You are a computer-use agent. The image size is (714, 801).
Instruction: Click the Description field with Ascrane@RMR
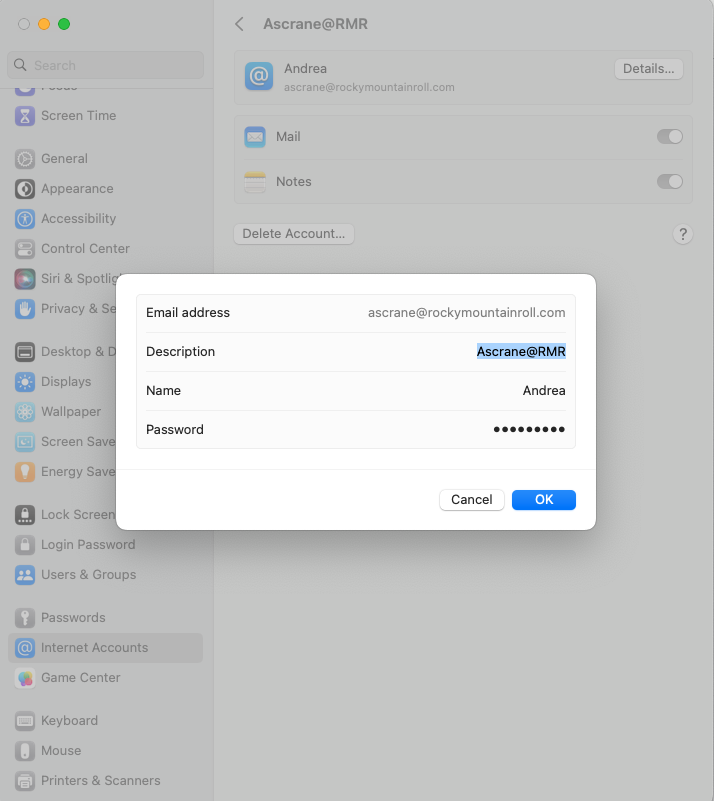[x=520, y=352]
